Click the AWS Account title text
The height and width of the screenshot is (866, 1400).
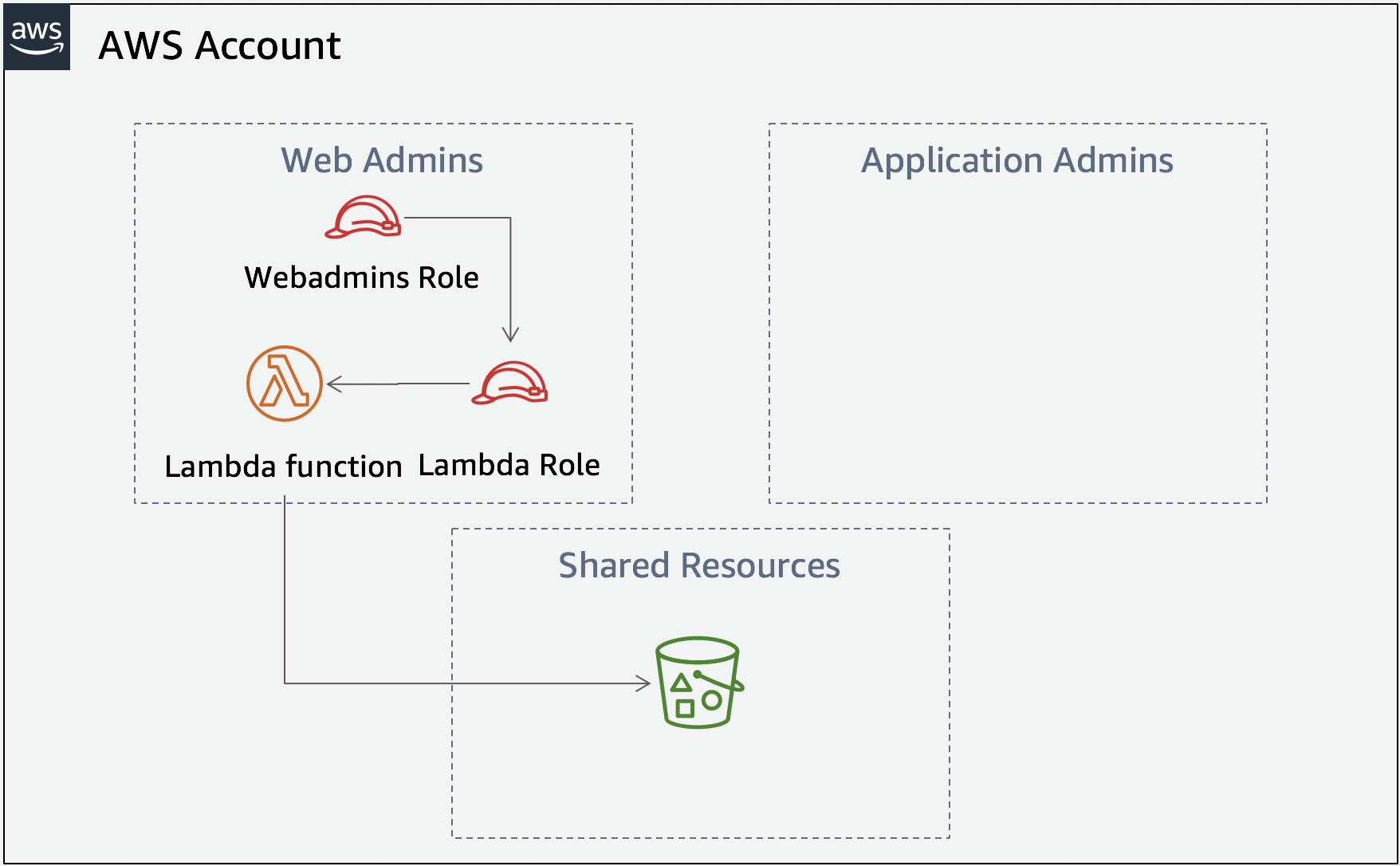219,45
